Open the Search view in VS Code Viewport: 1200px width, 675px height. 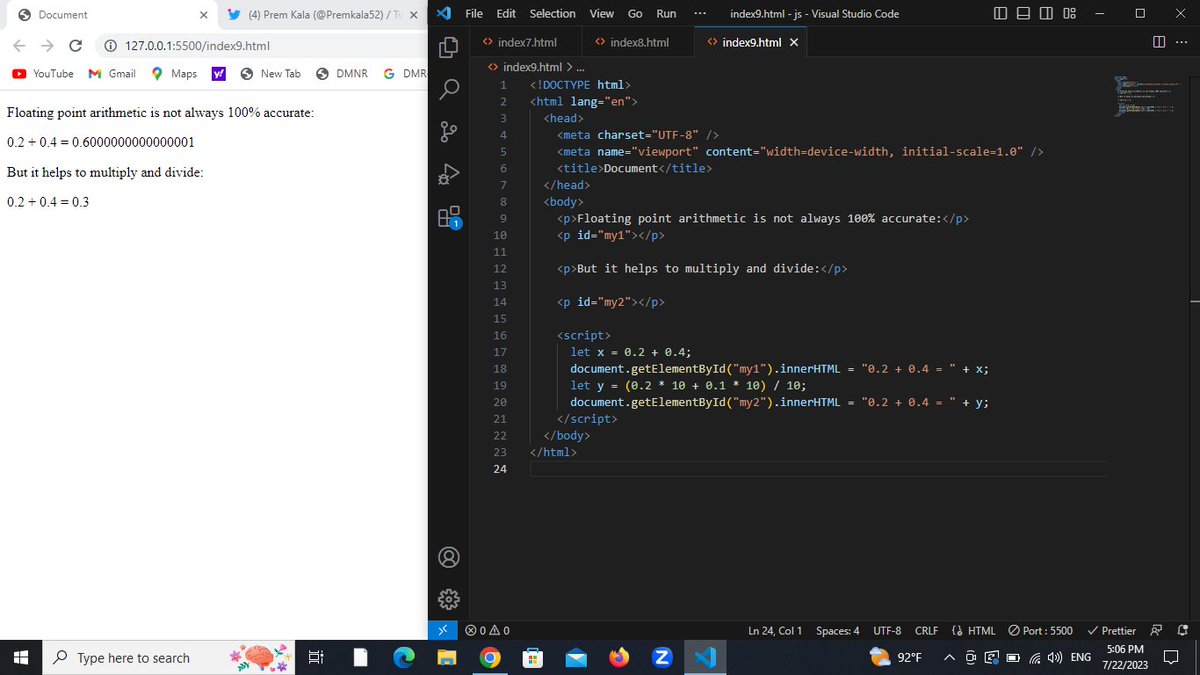coord(449,88)
